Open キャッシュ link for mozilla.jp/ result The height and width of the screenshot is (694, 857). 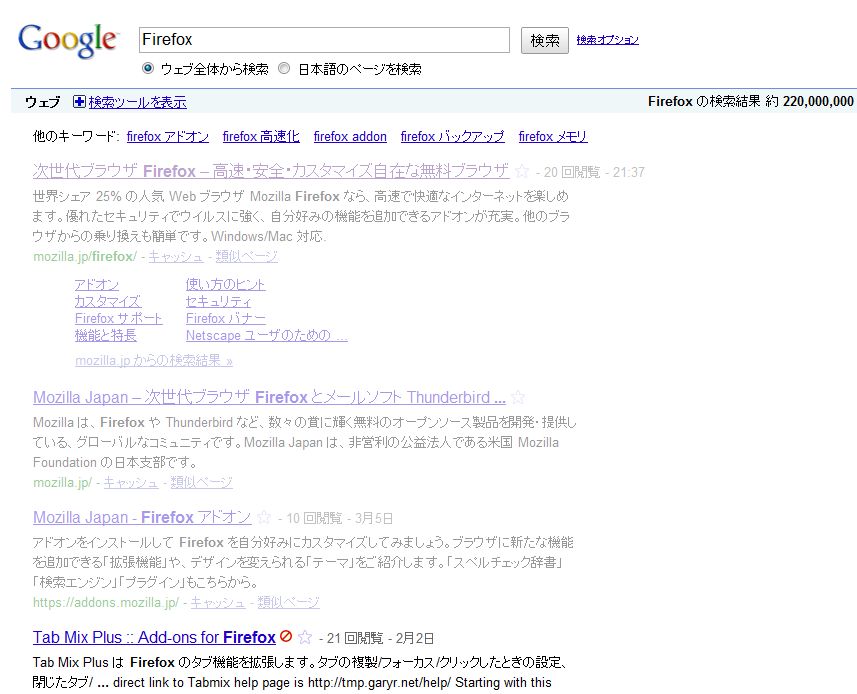coord(131,483)
